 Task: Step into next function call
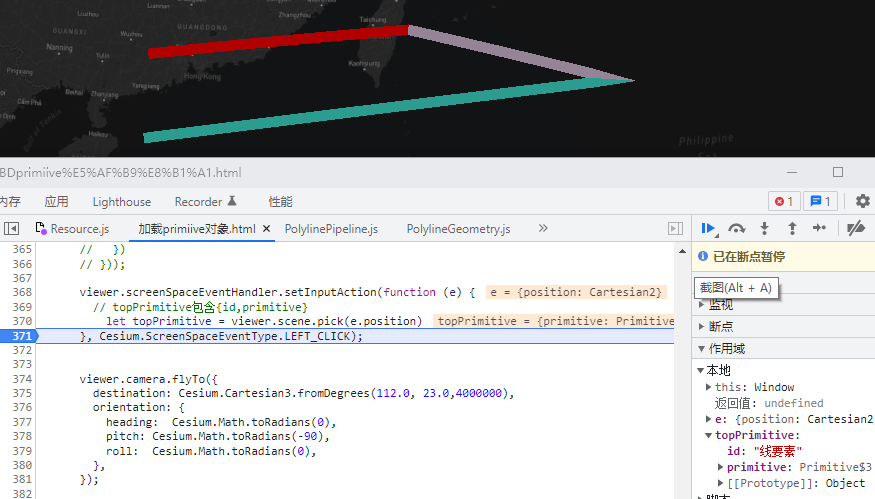765,229
